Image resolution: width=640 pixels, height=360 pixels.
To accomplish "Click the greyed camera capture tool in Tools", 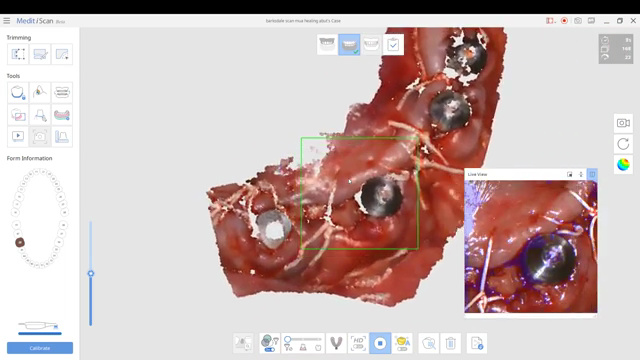I will (40, 136).
